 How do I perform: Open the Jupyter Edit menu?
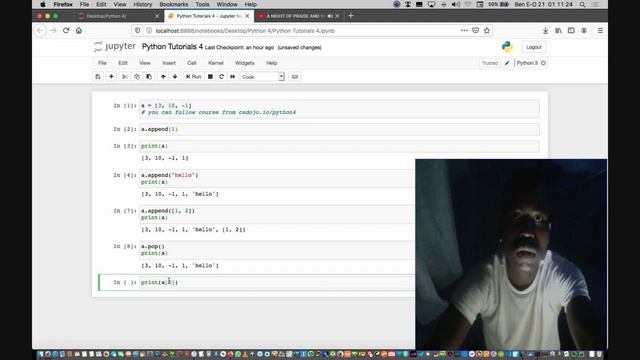pyautogui.click(x=123, y=63)
